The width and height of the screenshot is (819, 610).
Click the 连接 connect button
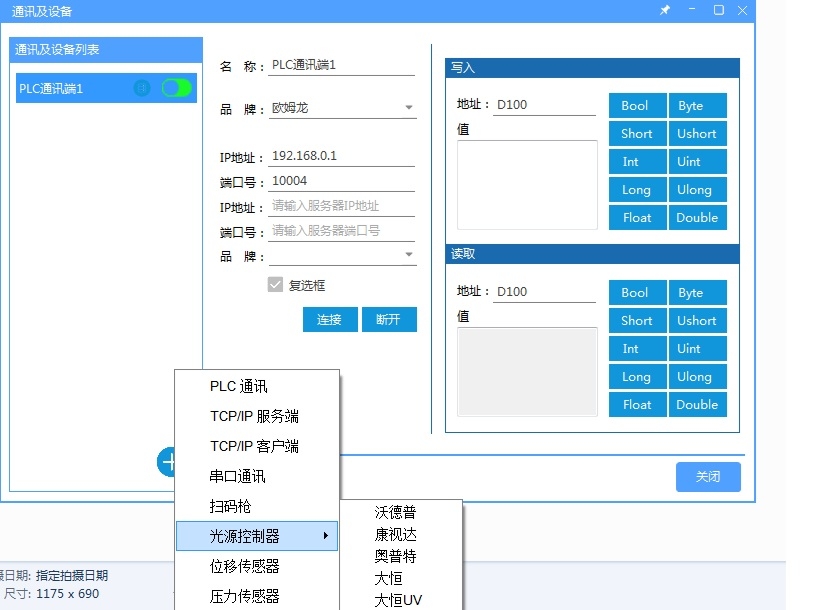tap(330, 319)
